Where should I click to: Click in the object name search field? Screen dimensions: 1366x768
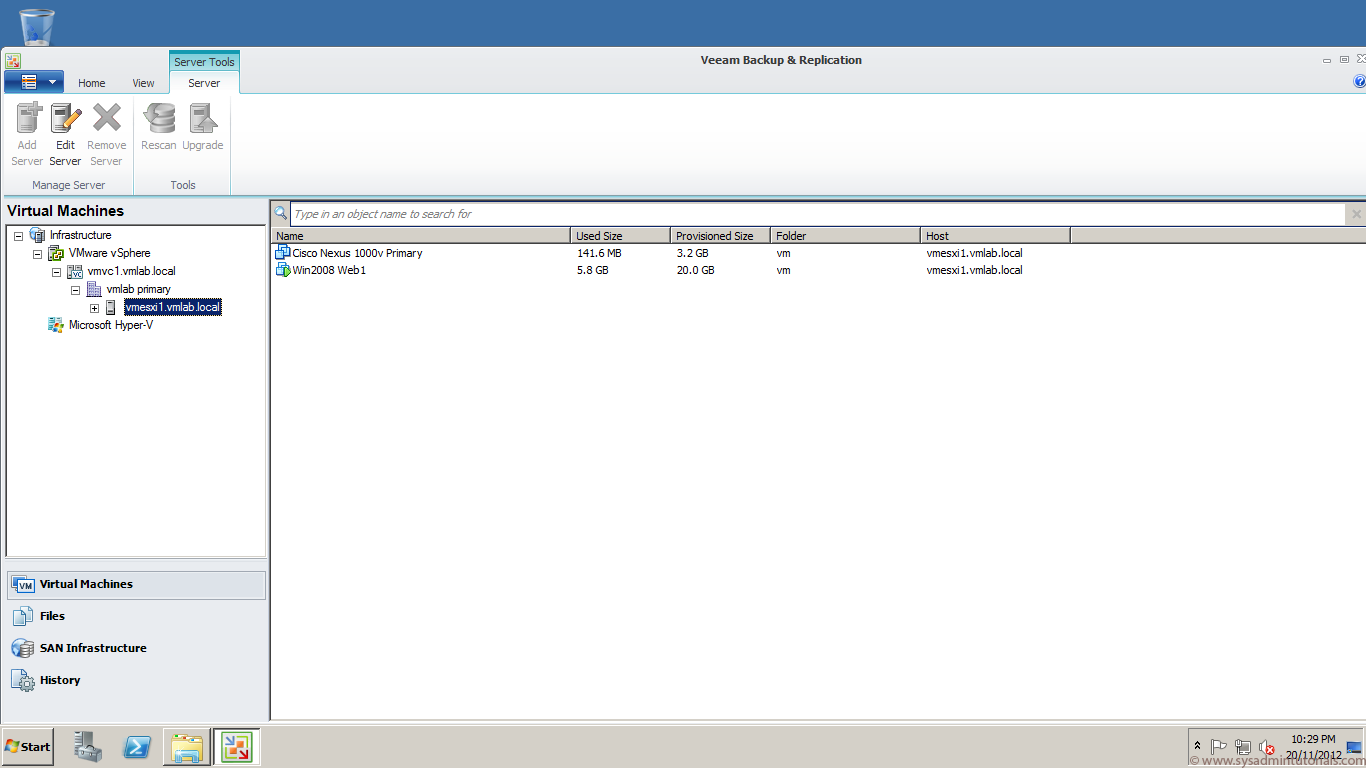(x=818, y=214)
